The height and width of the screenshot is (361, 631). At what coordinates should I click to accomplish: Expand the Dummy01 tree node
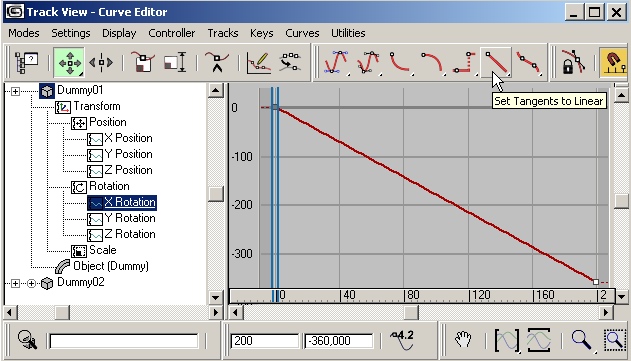click(15, 91)
